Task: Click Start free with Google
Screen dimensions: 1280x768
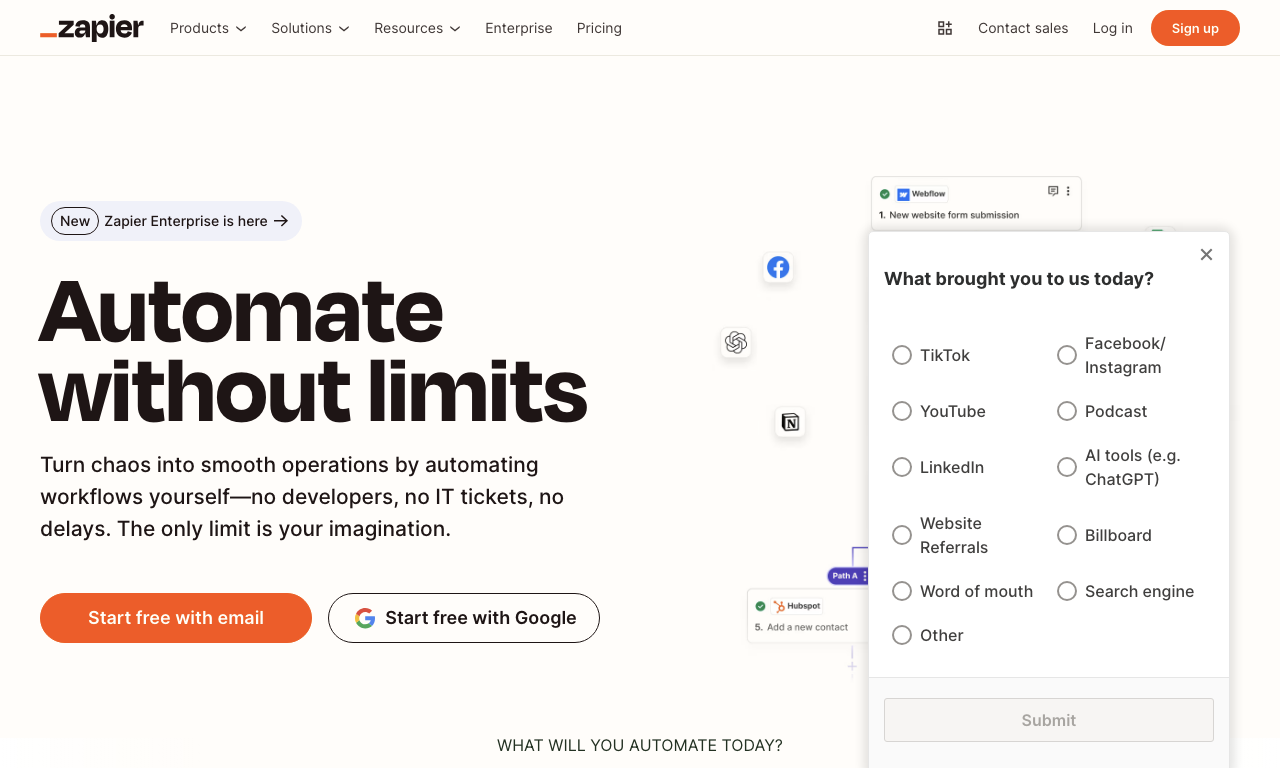Action: click(x=464, y=618)
